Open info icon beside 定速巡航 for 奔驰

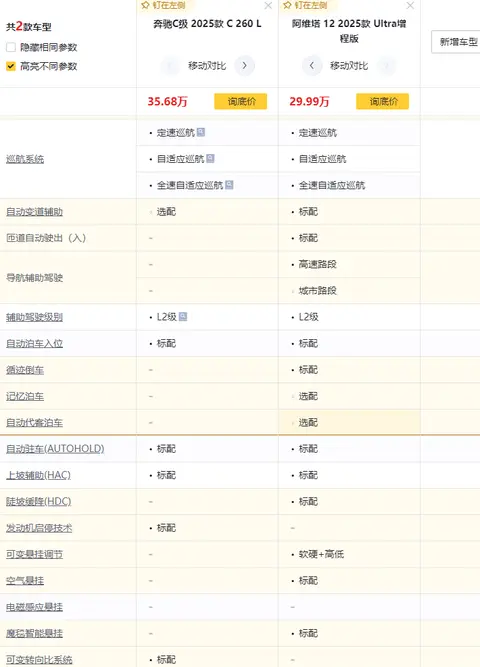tap(201, 132)
